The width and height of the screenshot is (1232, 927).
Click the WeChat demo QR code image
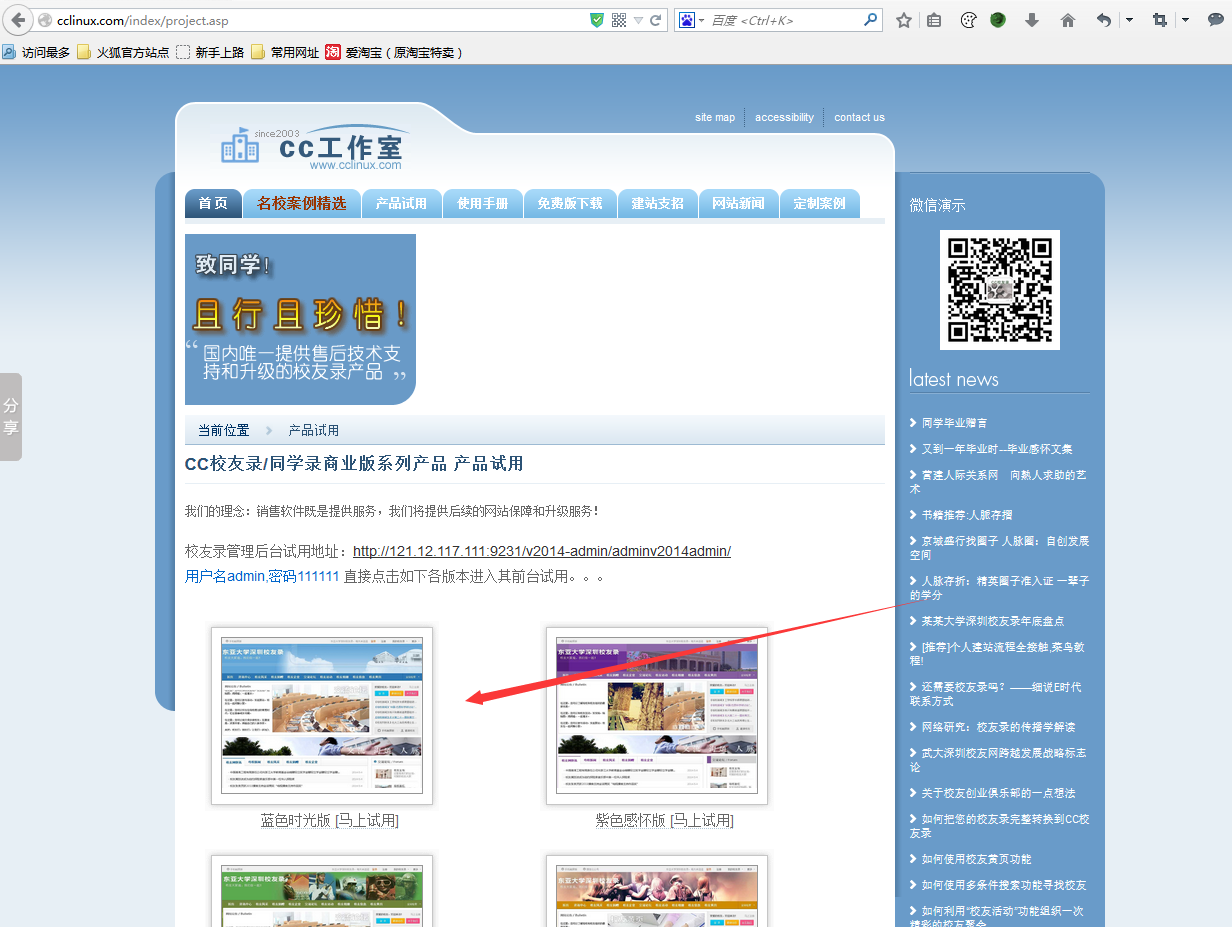(1000, 290)
